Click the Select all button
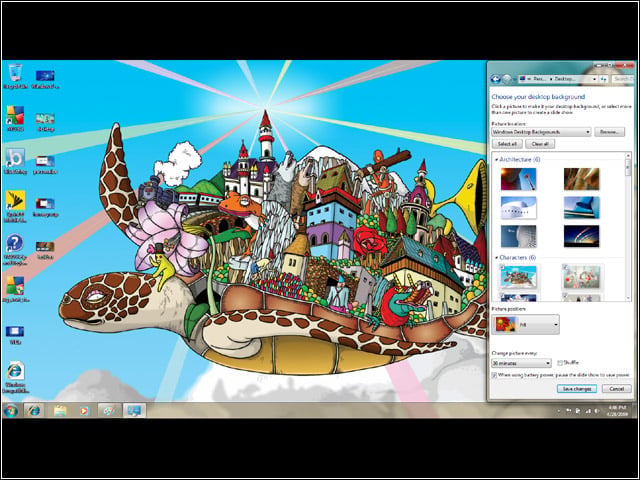This screenshot has width=640, height=480. click(507, 144)
